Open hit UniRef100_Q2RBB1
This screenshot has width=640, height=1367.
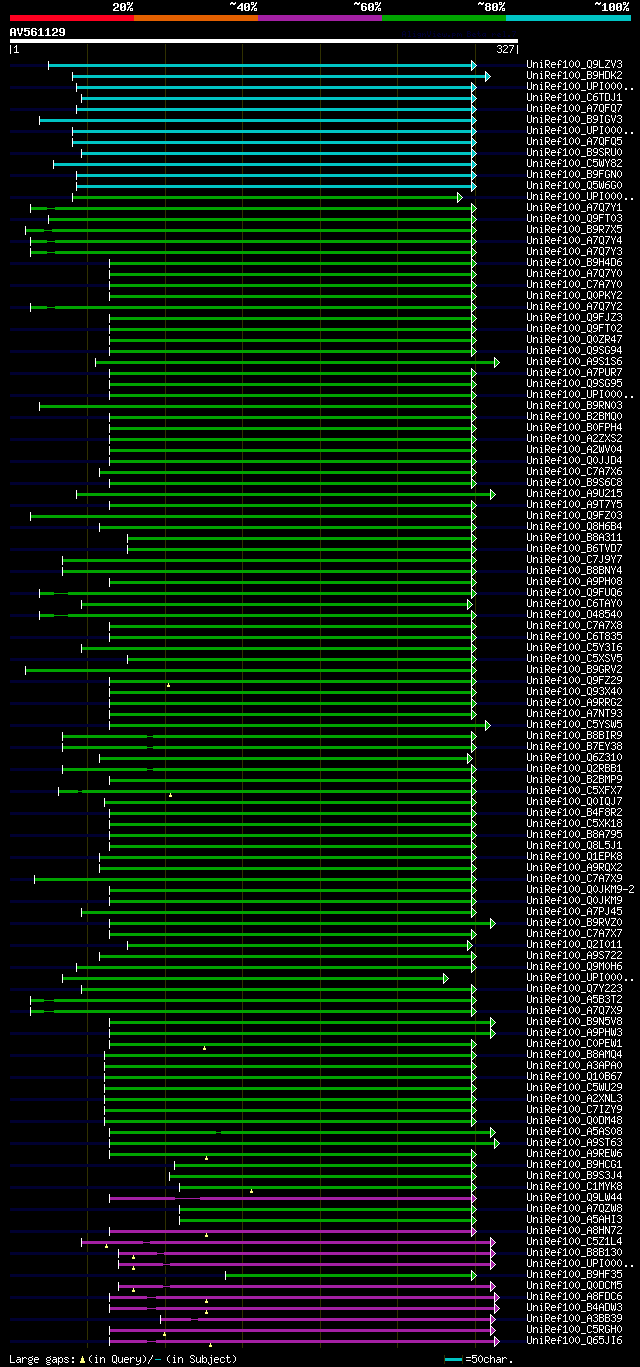(574, 769)
